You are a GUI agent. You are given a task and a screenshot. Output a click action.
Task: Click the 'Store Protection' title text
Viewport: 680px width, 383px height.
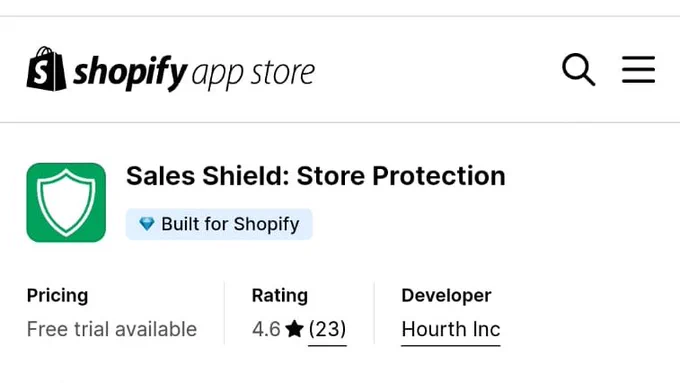(401, 176)
